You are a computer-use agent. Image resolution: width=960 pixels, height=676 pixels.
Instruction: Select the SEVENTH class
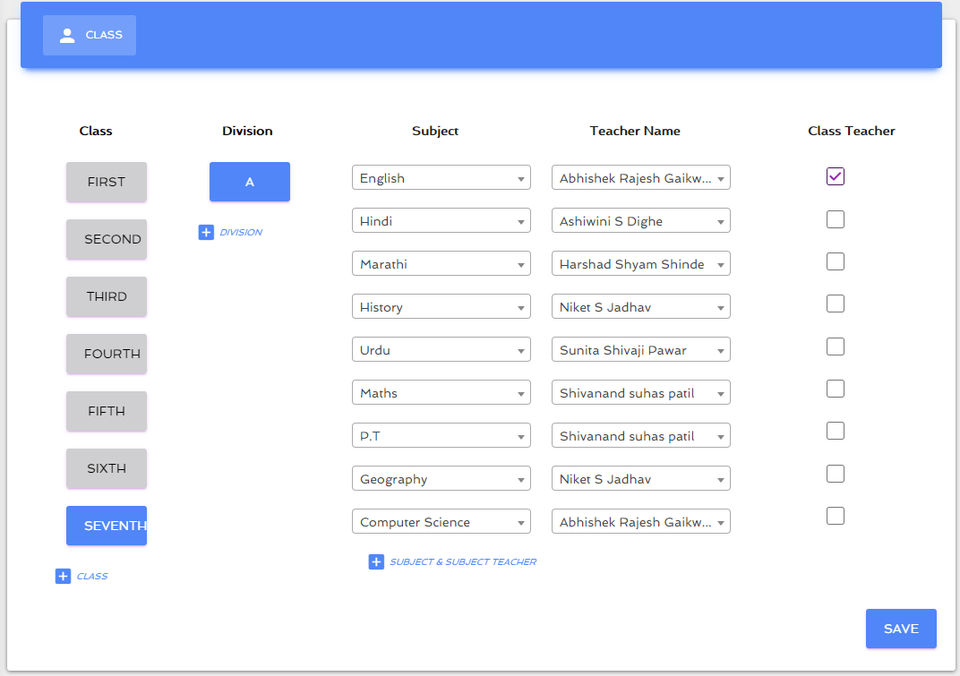tap(107, 525)
